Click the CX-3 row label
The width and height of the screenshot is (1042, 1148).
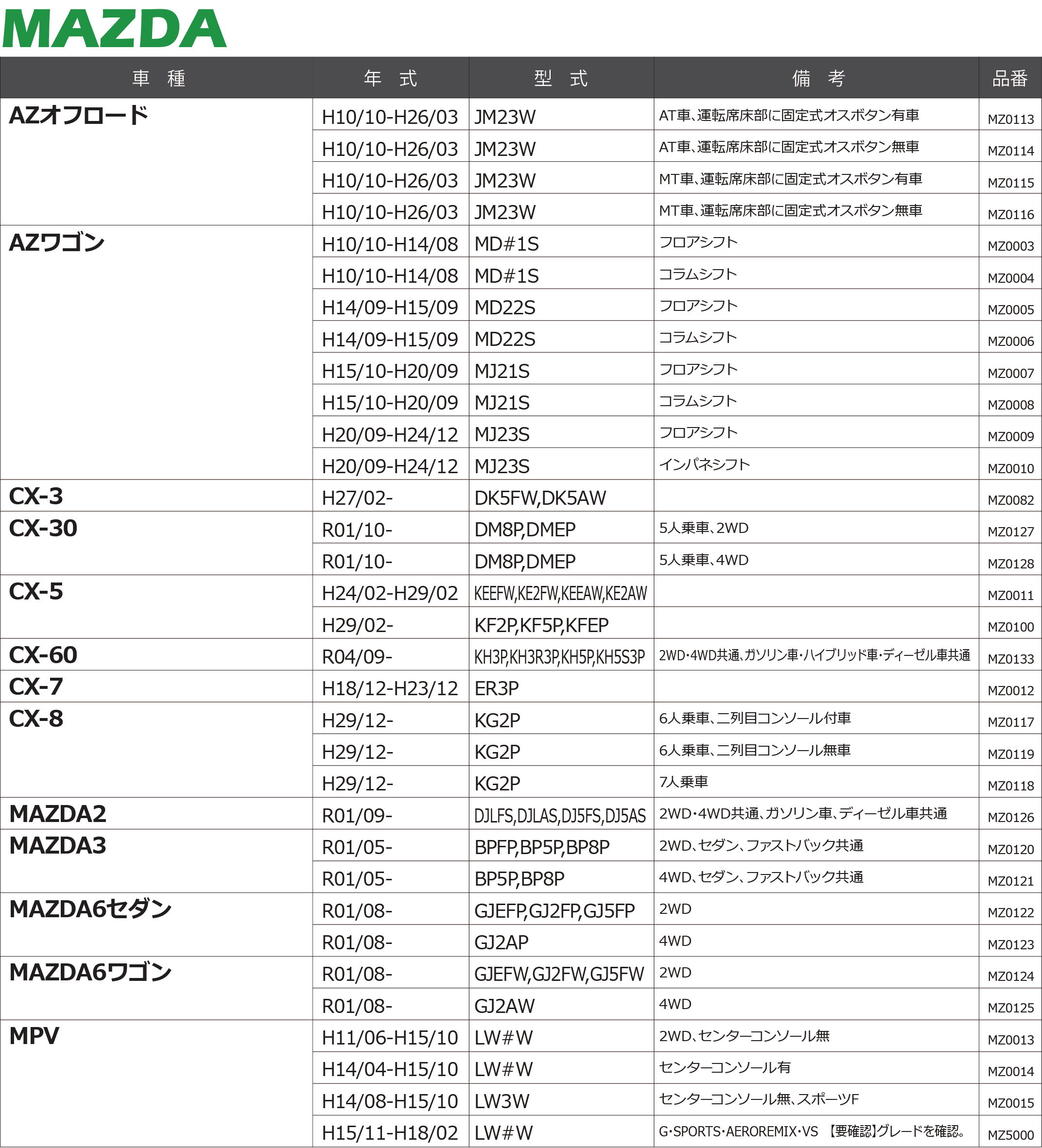coord(36,497)
